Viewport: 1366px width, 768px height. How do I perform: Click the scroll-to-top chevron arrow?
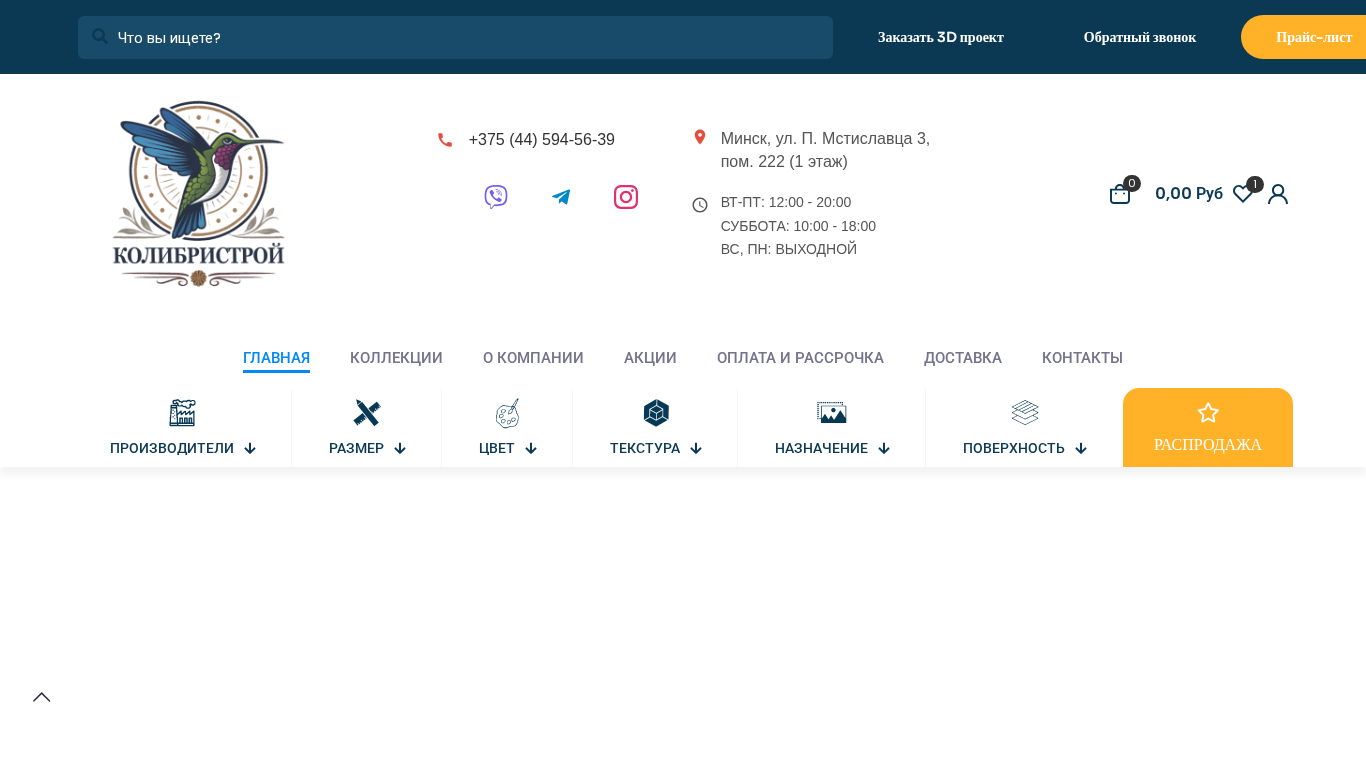click(x=41, y=697)
